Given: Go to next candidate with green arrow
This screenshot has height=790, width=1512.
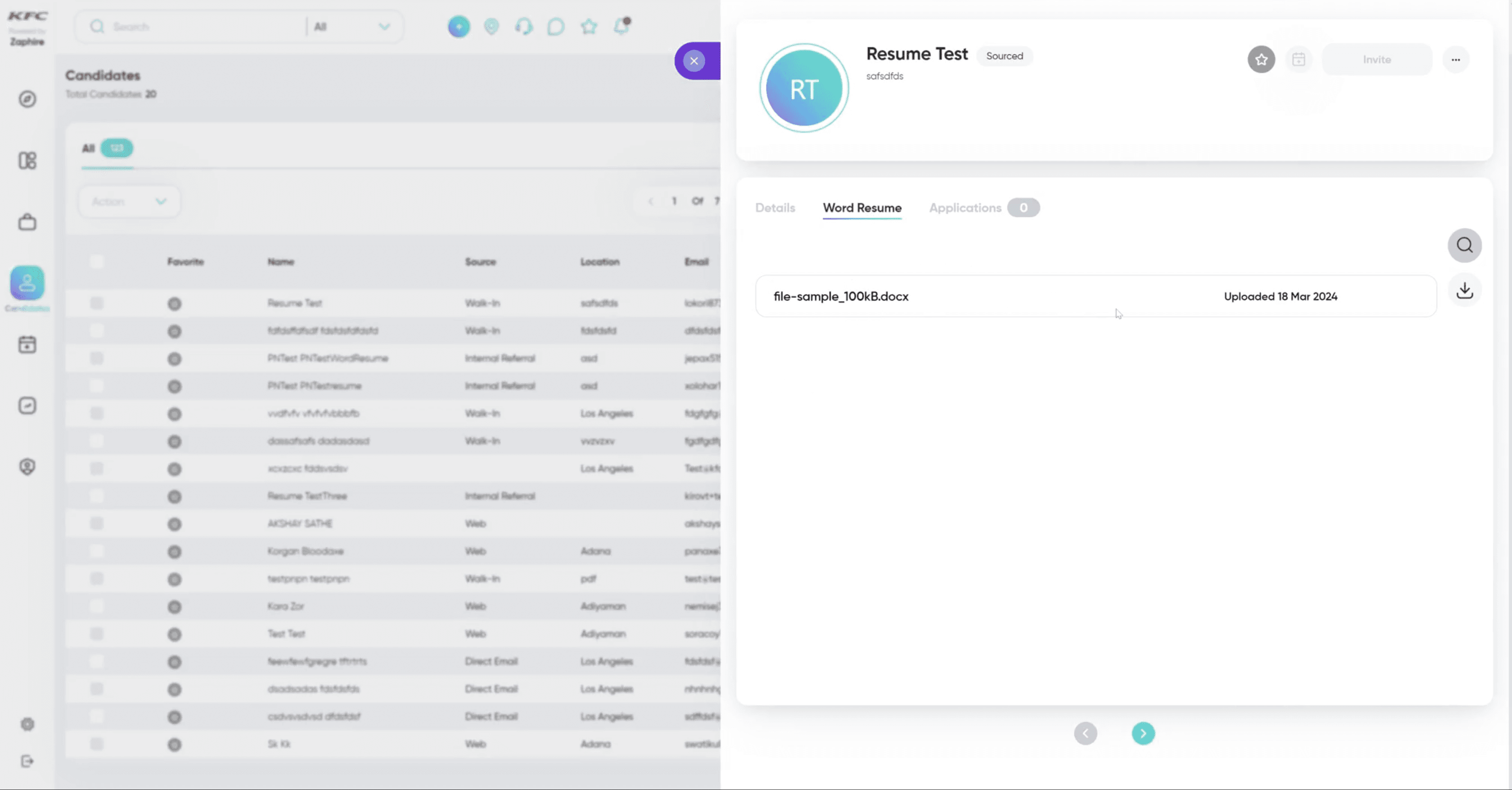Looking at the screenshot, I should click(x=1143, y=733).
